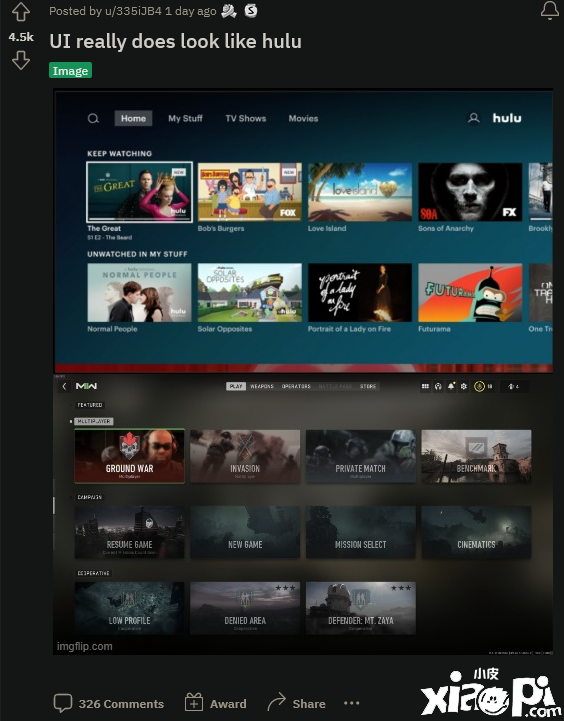564x721 pixels.
Task: Click the notification bell on the post
Action: pyautogui.click(x=549, y=10)
